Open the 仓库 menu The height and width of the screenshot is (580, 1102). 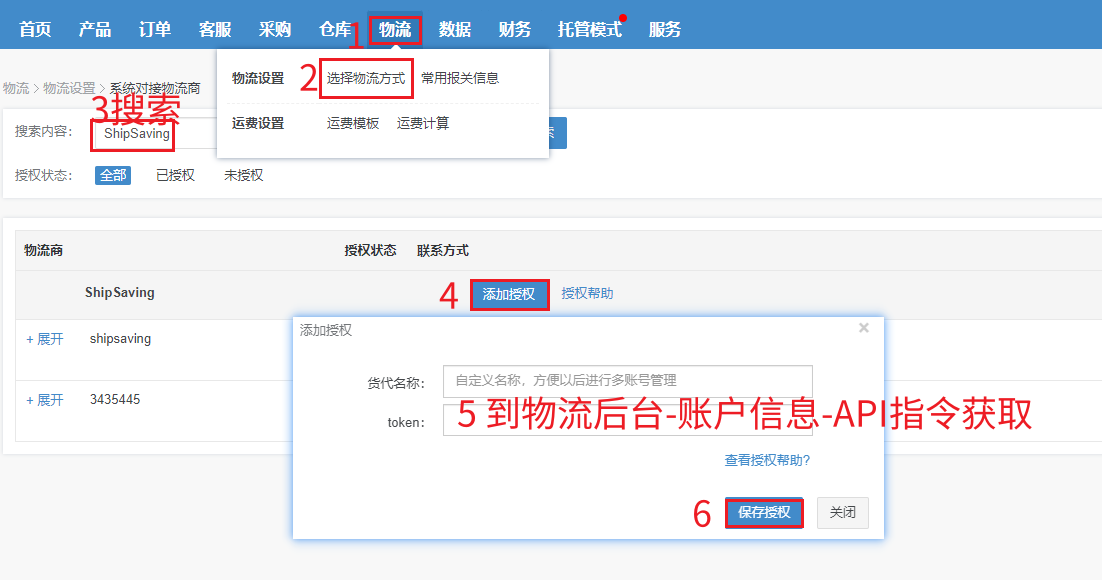(335, 30)
